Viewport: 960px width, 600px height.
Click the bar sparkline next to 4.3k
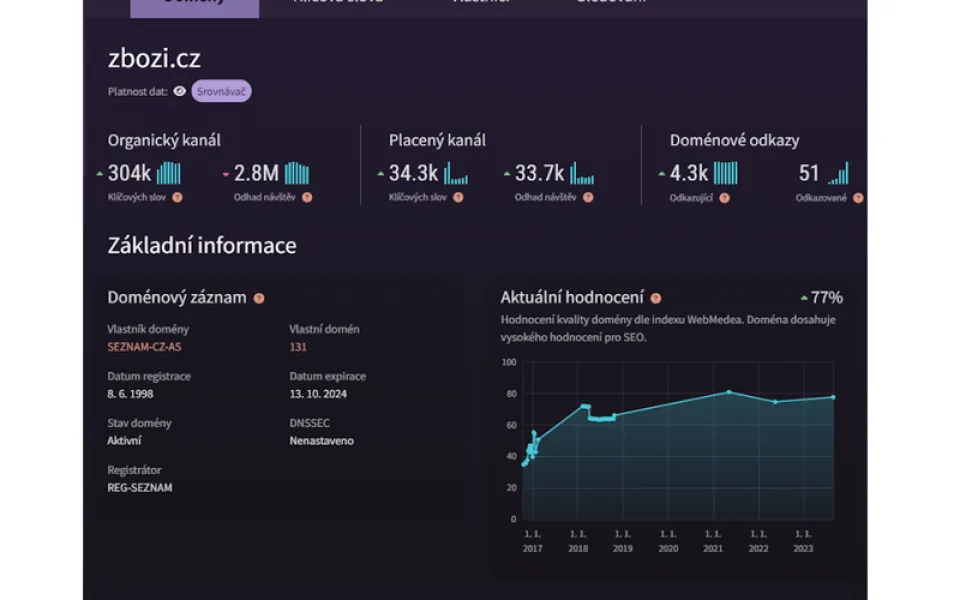pyautogui.click(x=726, y=173)
